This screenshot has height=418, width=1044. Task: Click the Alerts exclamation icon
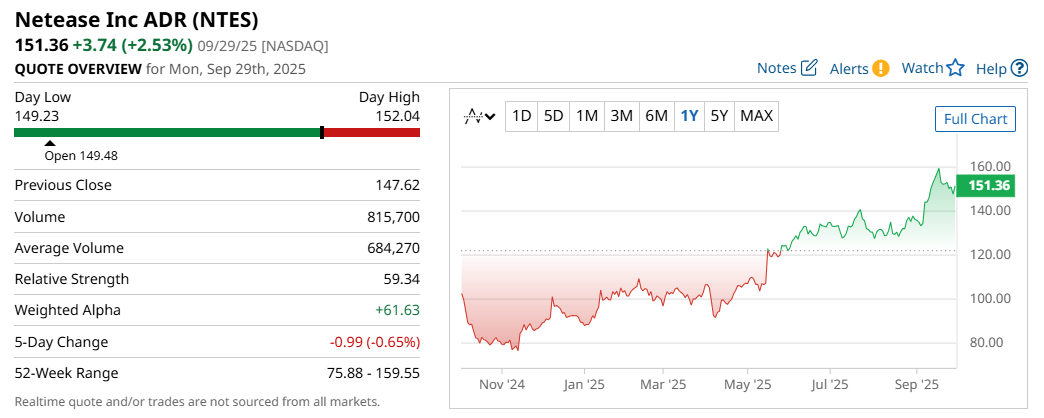880,68
